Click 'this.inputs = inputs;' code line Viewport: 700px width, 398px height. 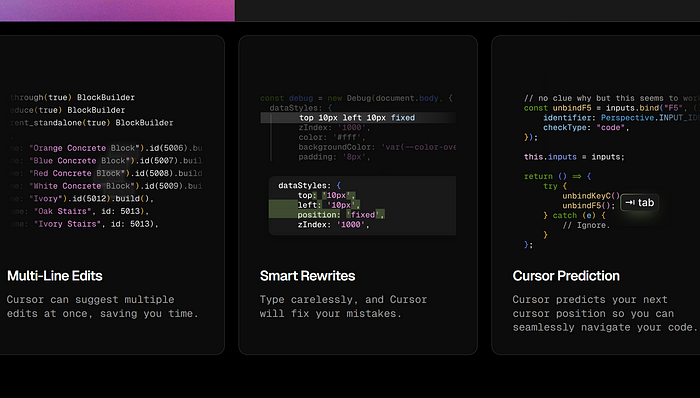click(574, 157)
